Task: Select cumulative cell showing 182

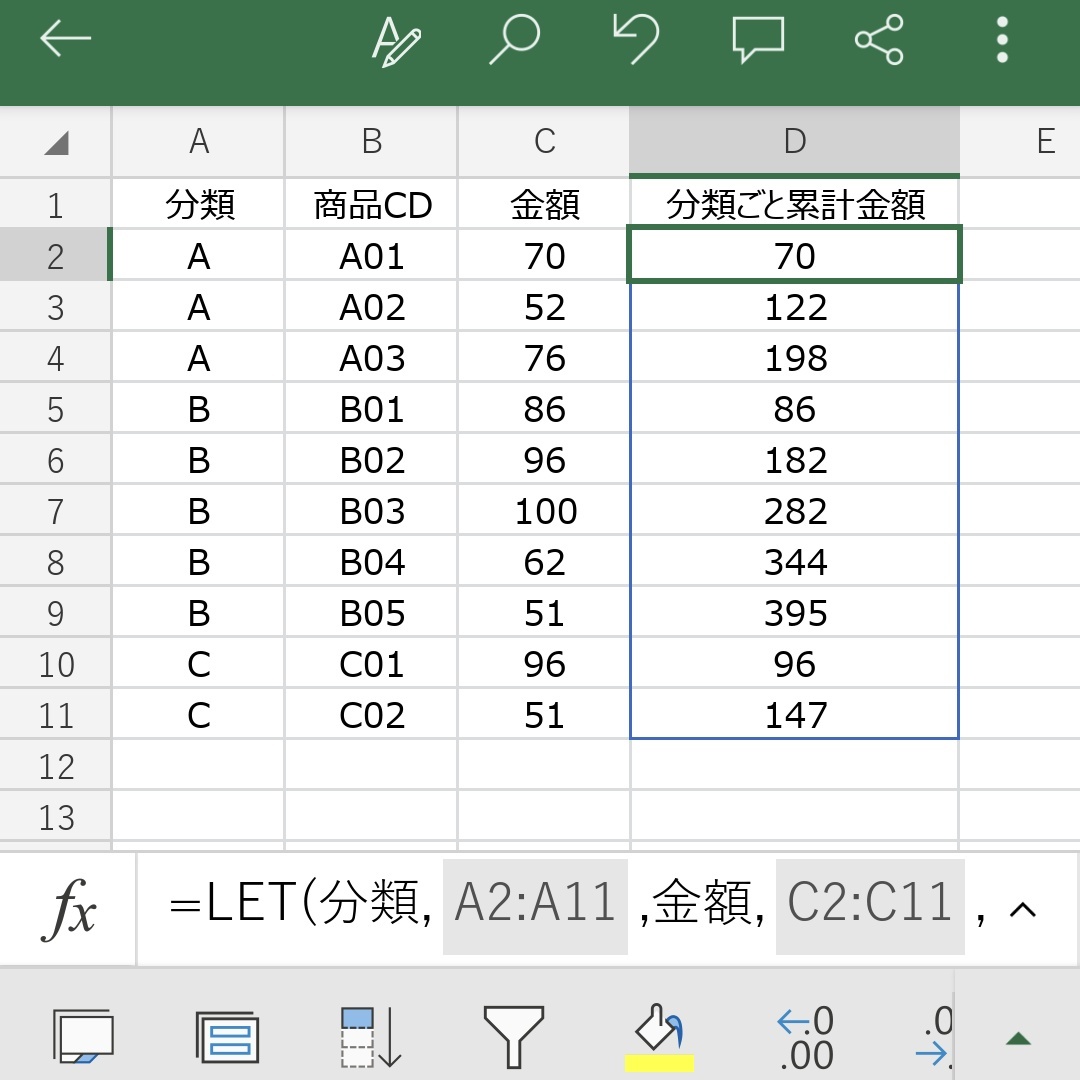Action: coord(794,460)
